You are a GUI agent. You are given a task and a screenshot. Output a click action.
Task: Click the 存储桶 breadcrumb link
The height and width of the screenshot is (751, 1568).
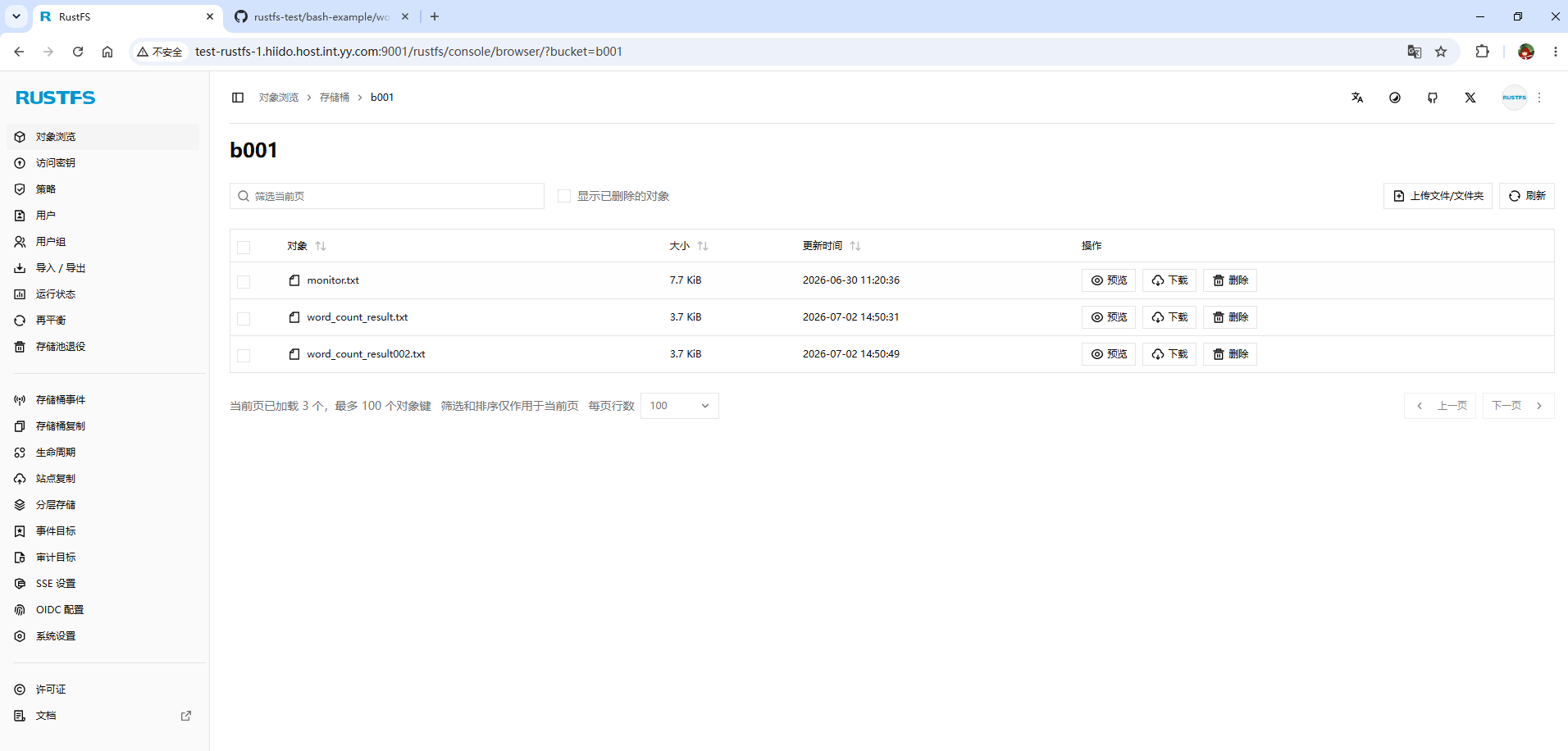click(335, 98)
